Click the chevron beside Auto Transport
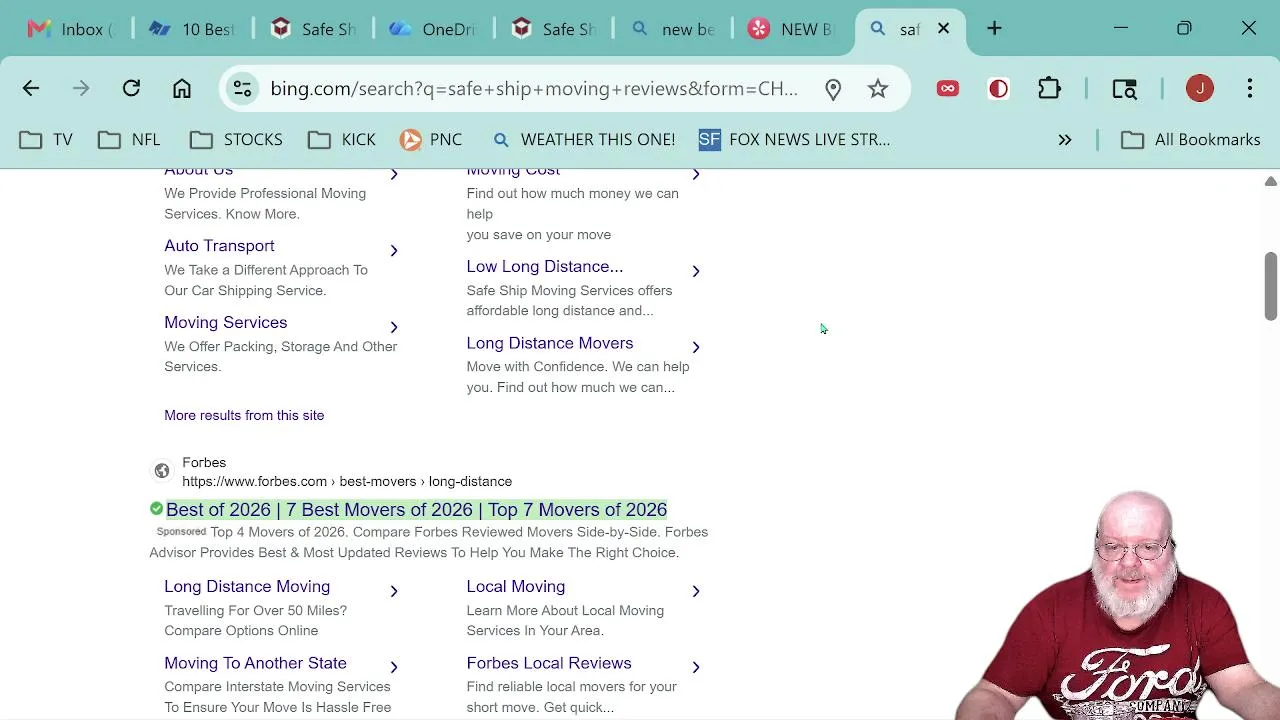Screen dimensions: 1280x720 tap(394, 250)
